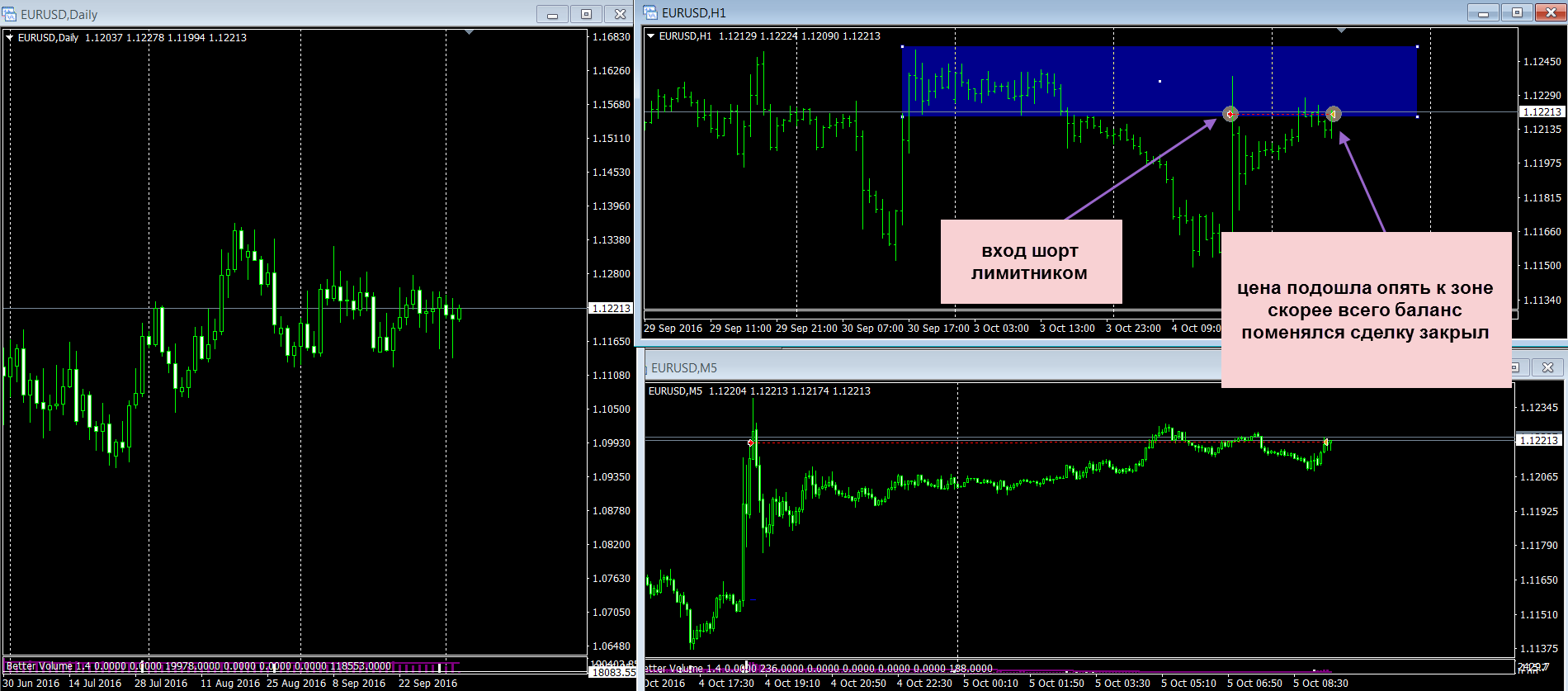Image resolution: width=1568 pixels, height=691 pixels.
Task: Maximize the EURUSD,Daily chart window
Action: 586,14
